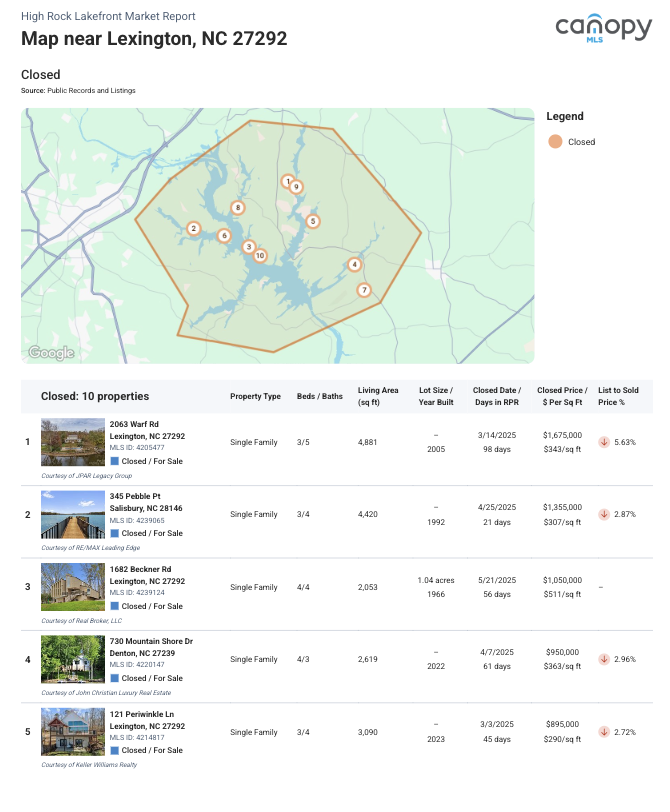The height and width of the screenshot is (812, 670).
Task: Click the down arrow beside 5.63%
Action: [x=604, y=442]
